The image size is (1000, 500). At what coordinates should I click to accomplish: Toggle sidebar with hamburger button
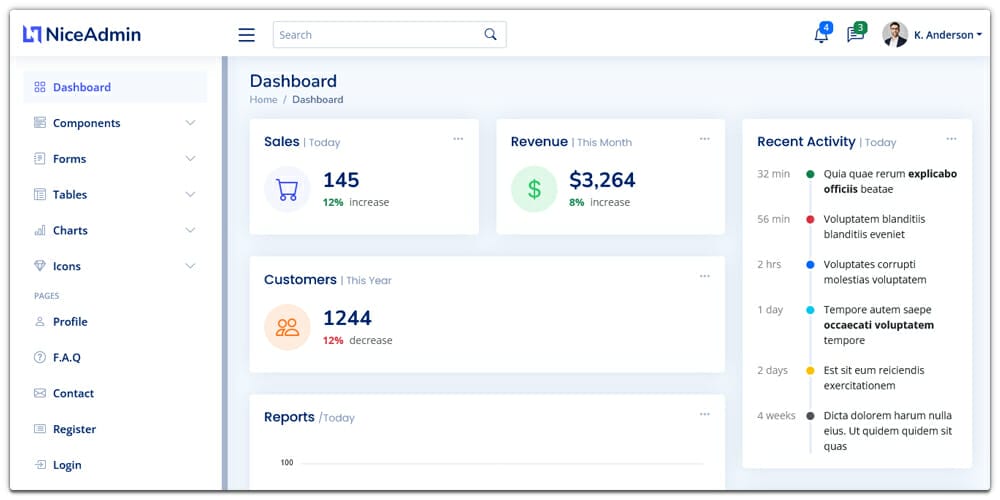point(246,35)
